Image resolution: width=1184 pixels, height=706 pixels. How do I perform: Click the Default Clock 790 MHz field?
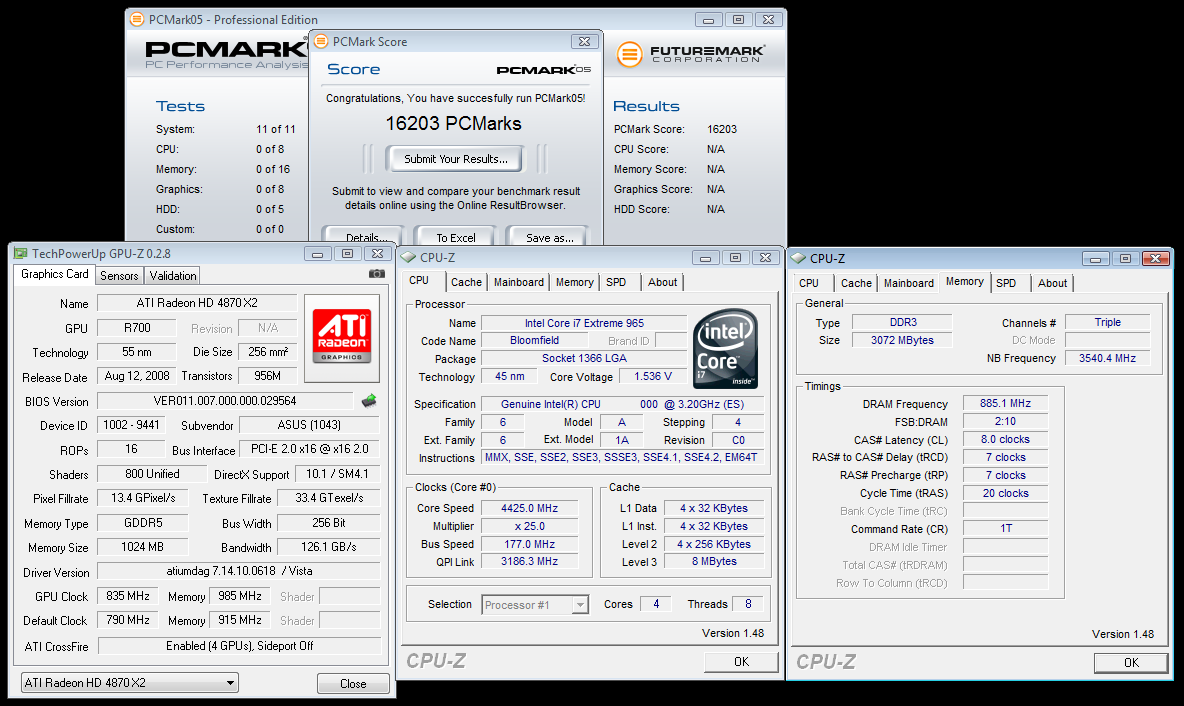click(128, 620)
